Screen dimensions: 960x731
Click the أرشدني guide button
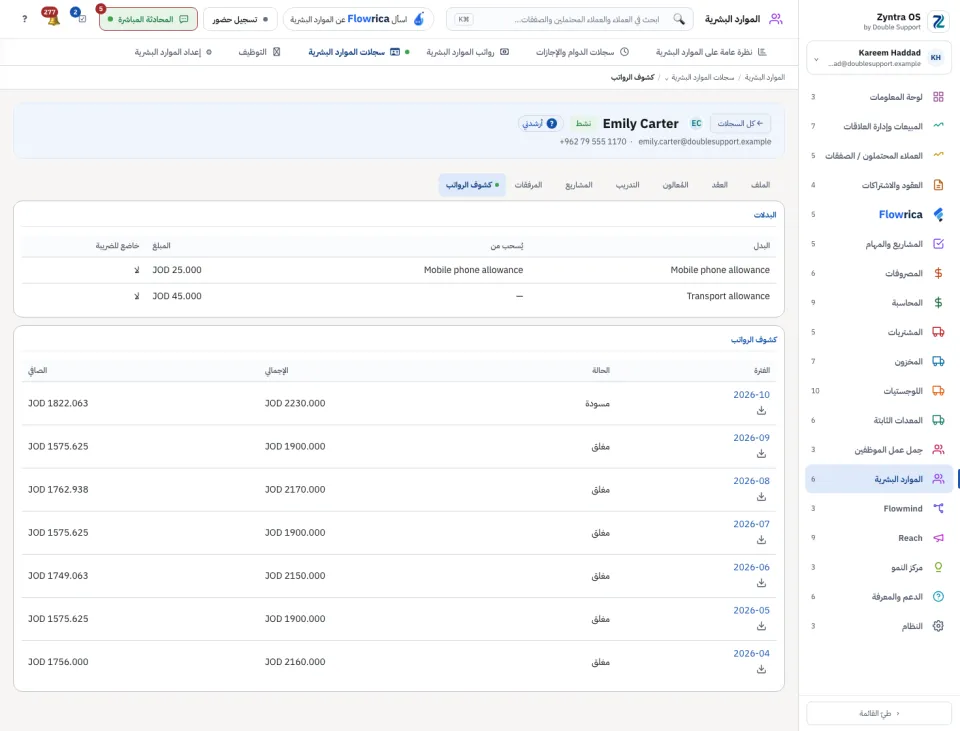[539, 124]
